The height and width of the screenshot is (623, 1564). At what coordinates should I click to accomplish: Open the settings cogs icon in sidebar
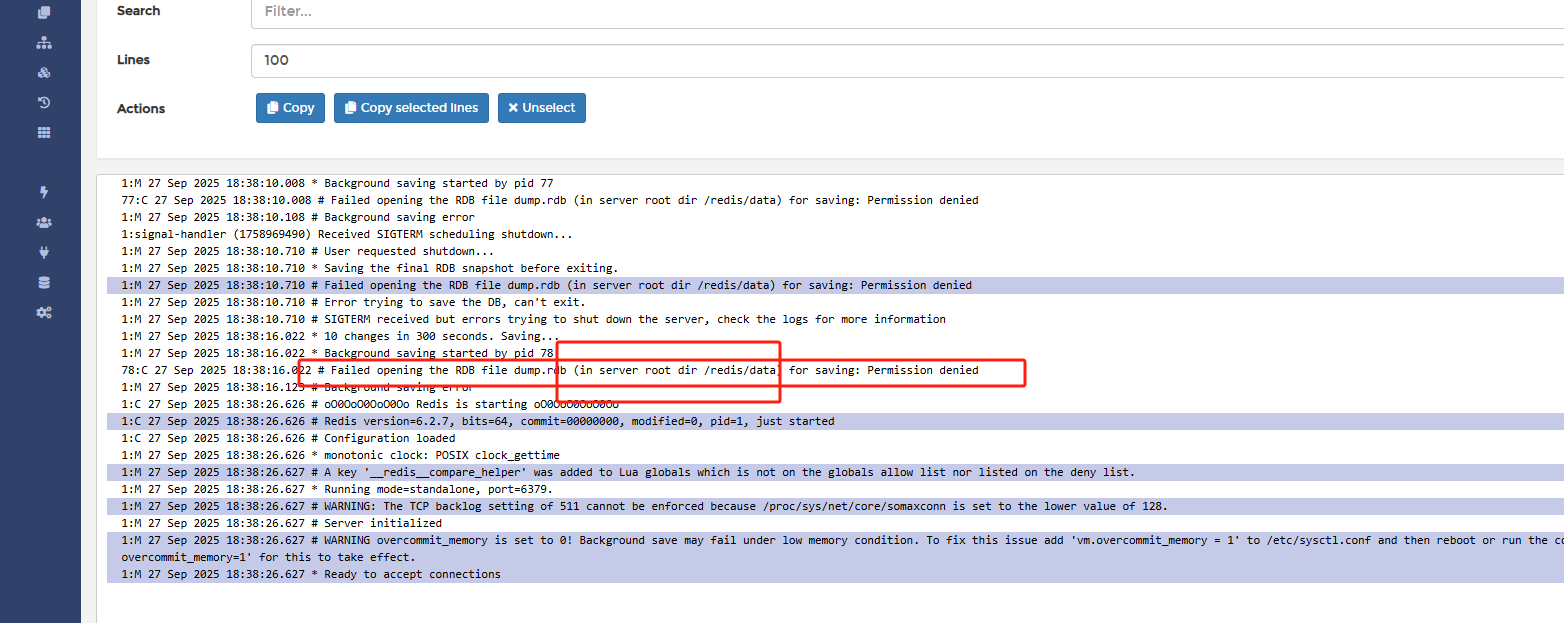tap(43, 312)
